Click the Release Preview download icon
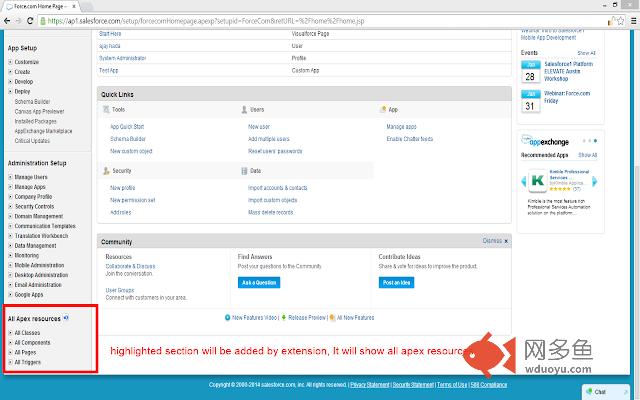Viewport: 640px width, 400px height. point(284,317)
